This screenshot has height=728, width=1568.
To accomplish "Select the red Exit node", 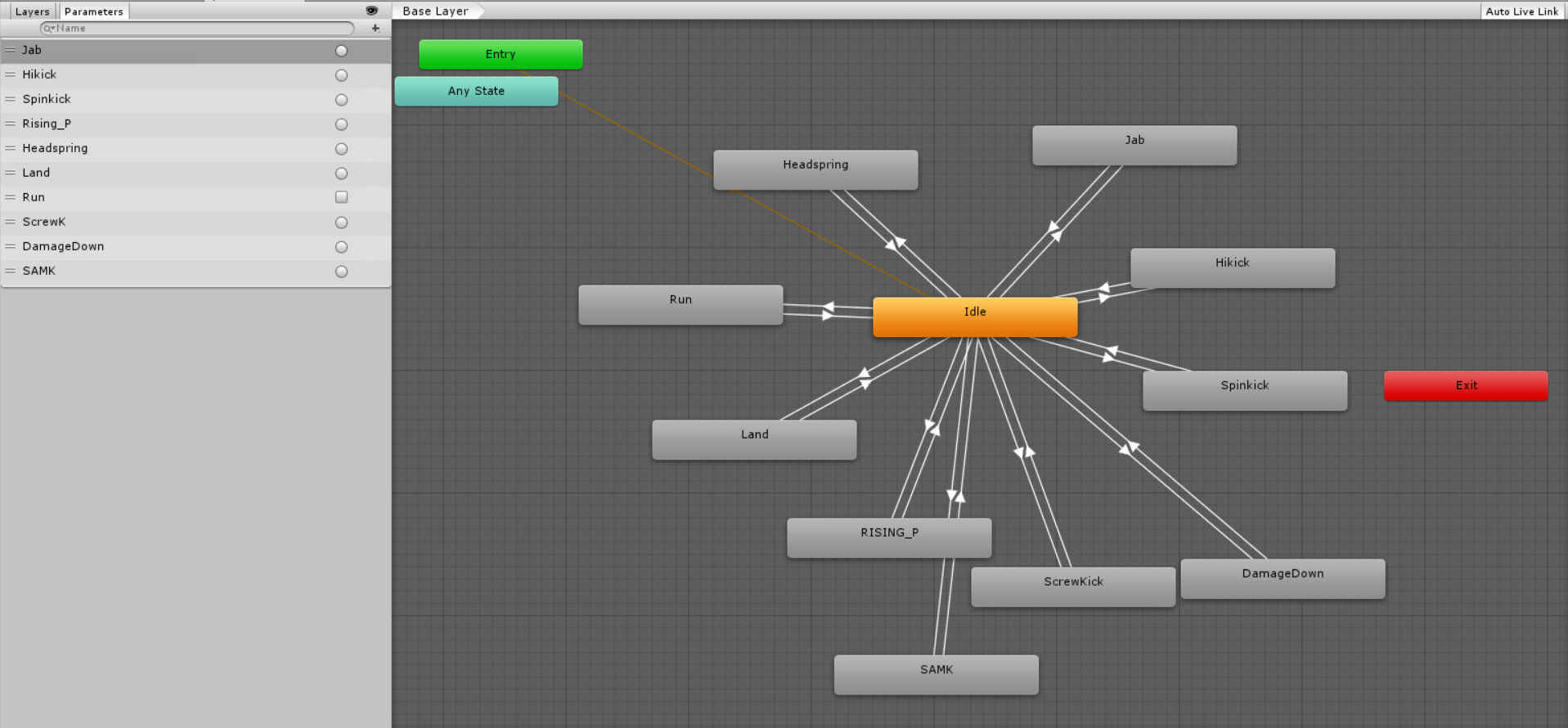I will [x=1466, y=386].
